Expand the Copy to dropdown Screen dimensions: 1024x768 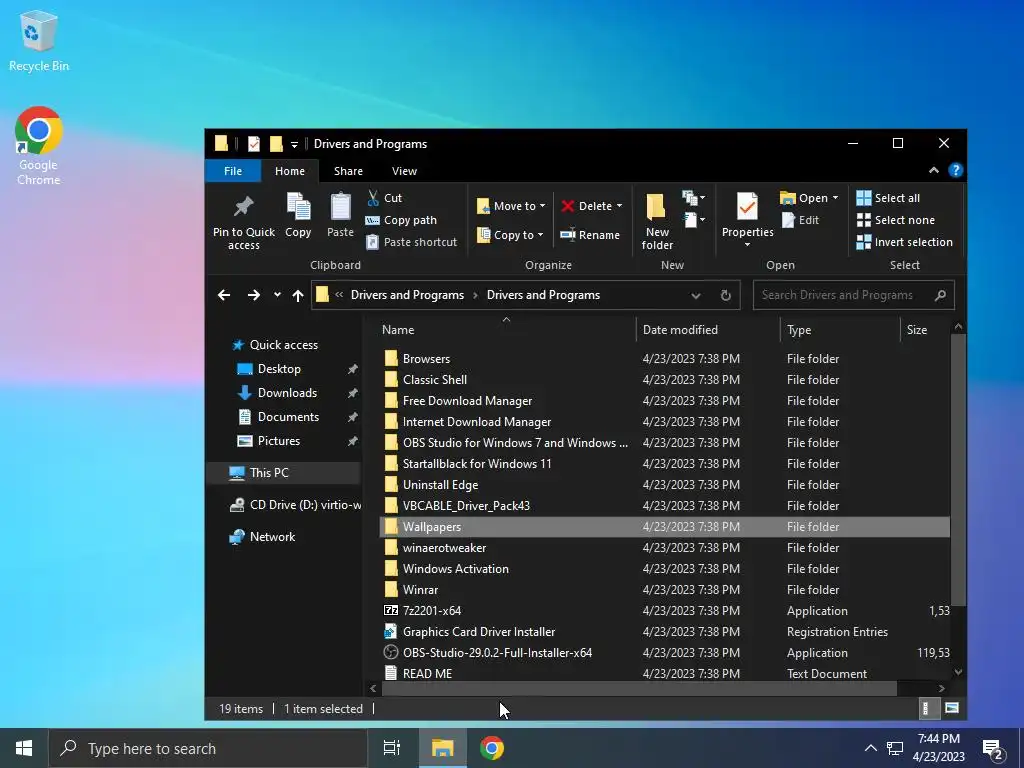tap(541, 235)
